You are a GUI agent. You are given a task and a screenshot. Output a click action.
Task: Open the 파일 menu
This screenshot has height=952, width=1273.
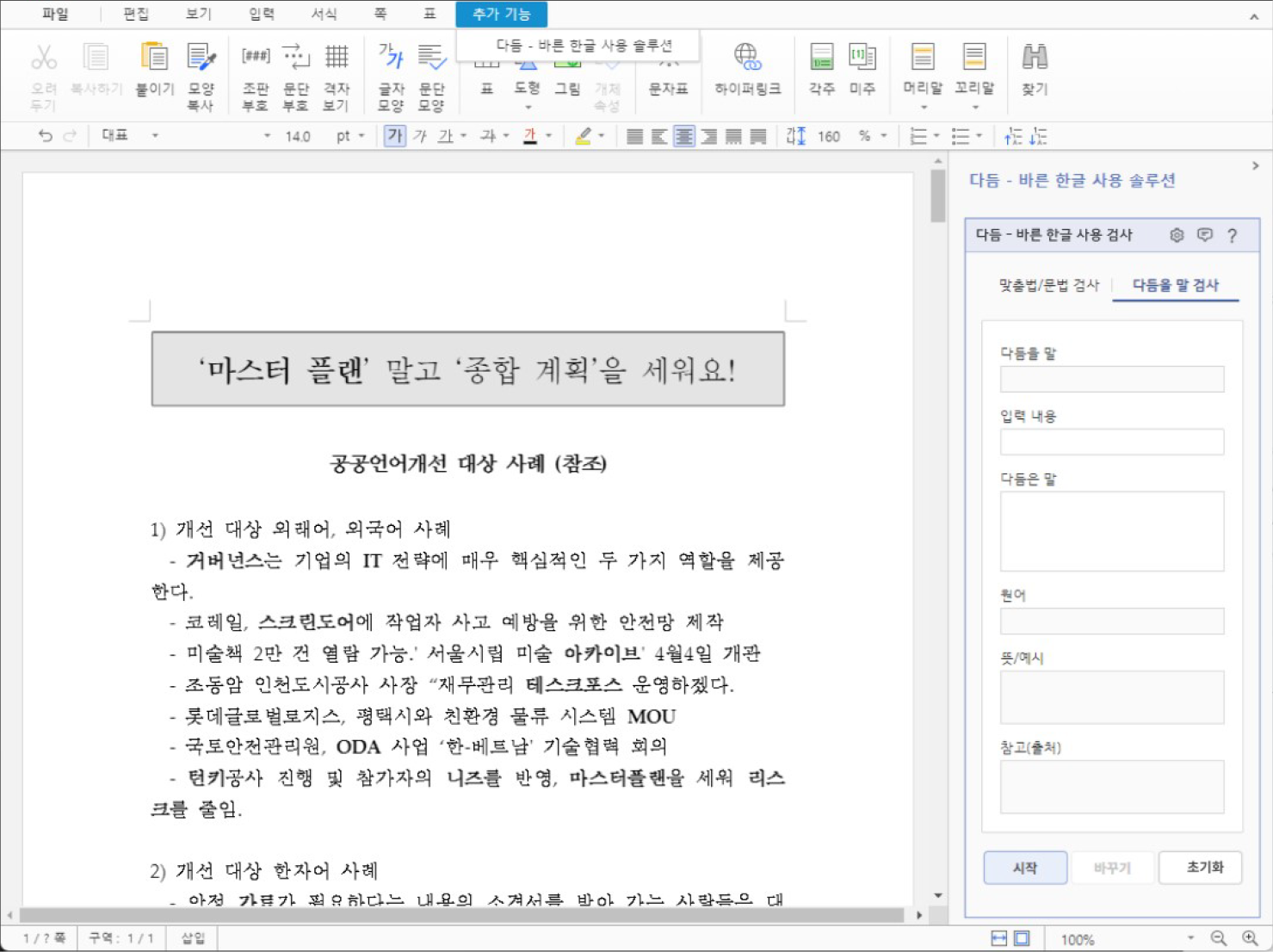[55, 14]
